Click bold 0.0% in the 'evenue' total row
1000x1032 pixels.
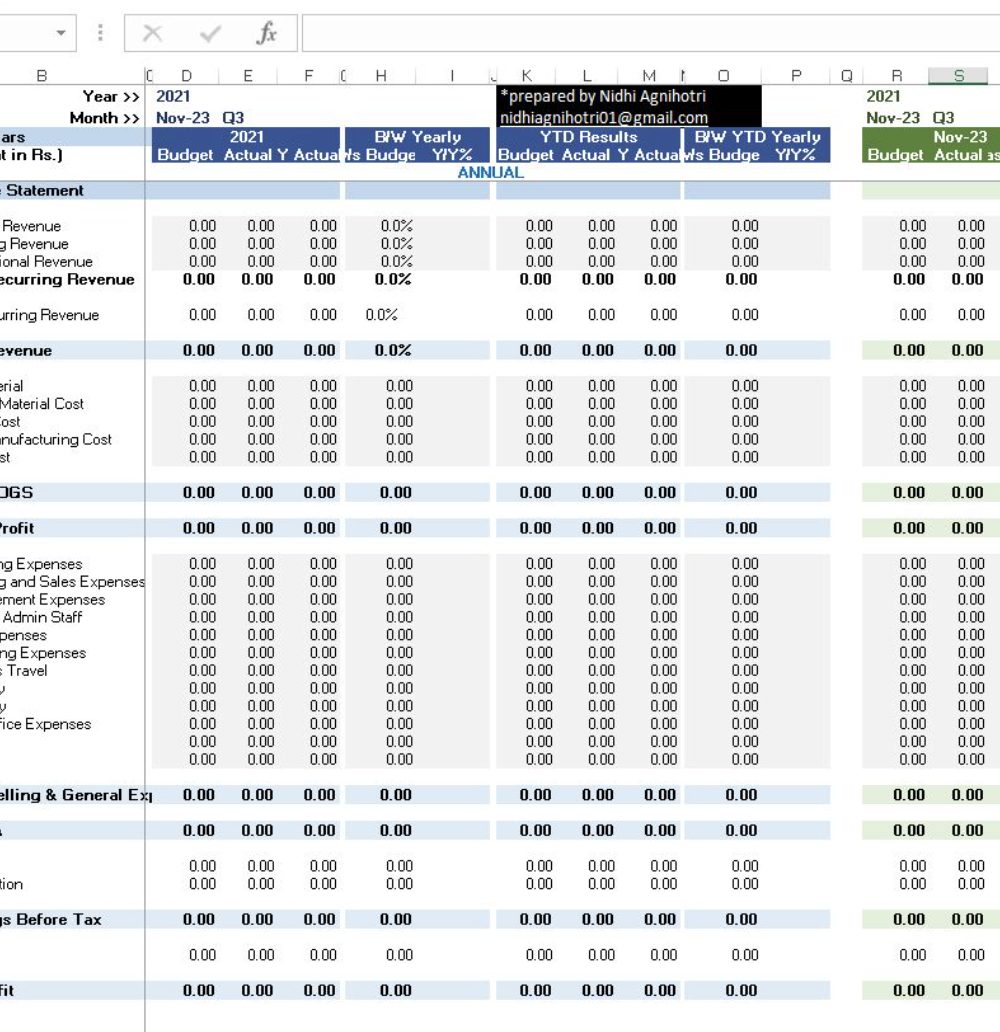pos(393,350)
